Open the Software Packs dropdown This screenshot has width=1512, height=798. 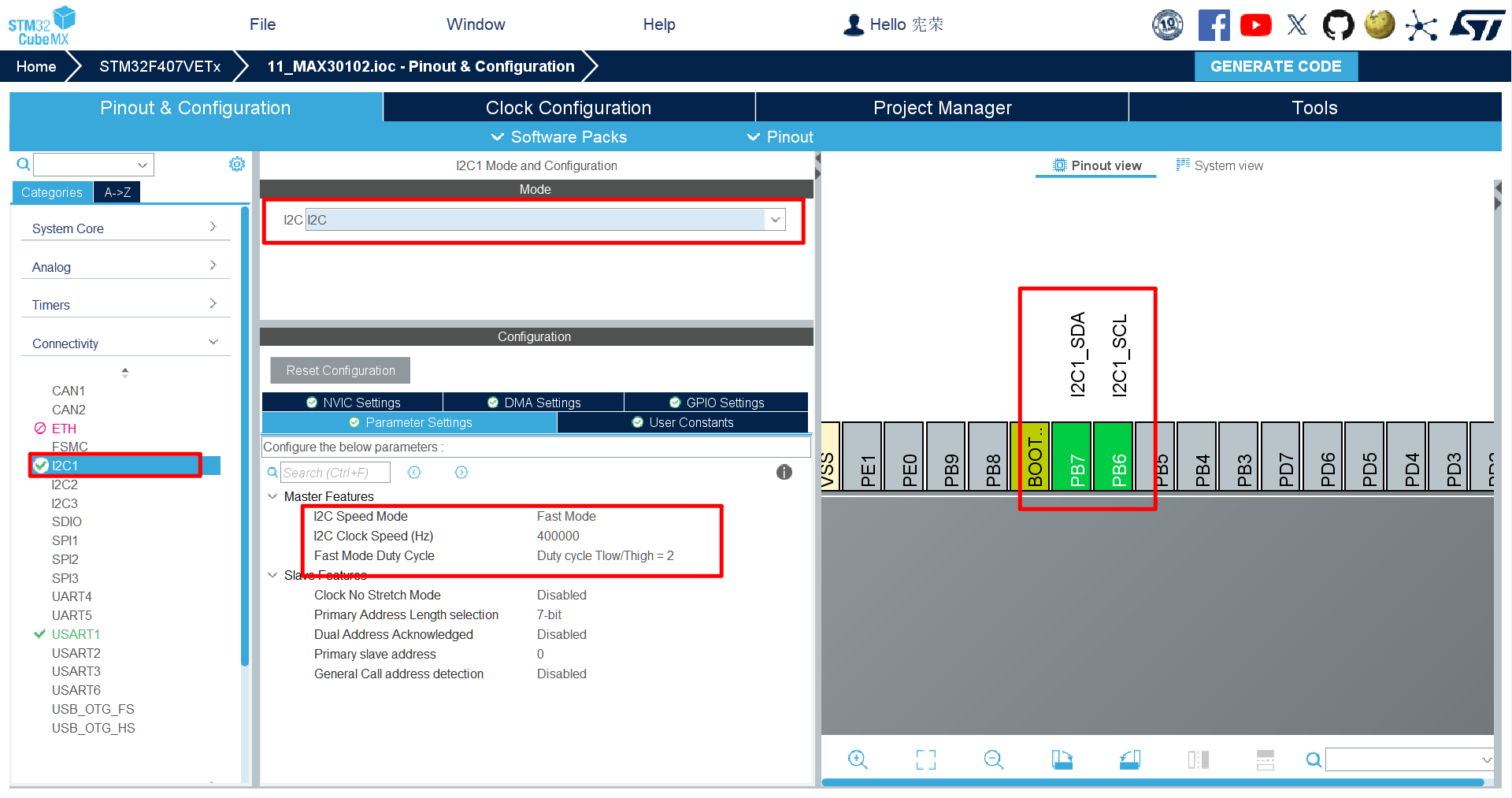[559, 137]
